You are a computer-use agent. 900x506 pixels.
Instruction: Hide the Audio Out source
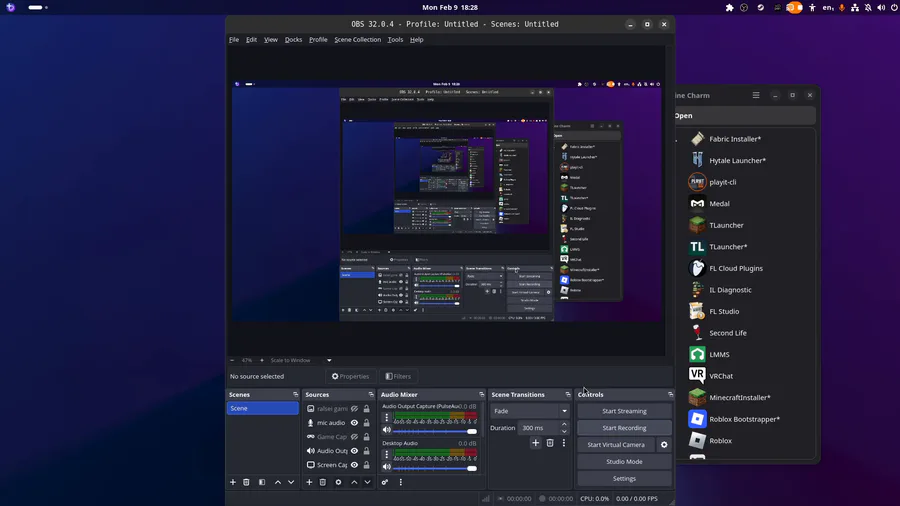click(354, 451)
